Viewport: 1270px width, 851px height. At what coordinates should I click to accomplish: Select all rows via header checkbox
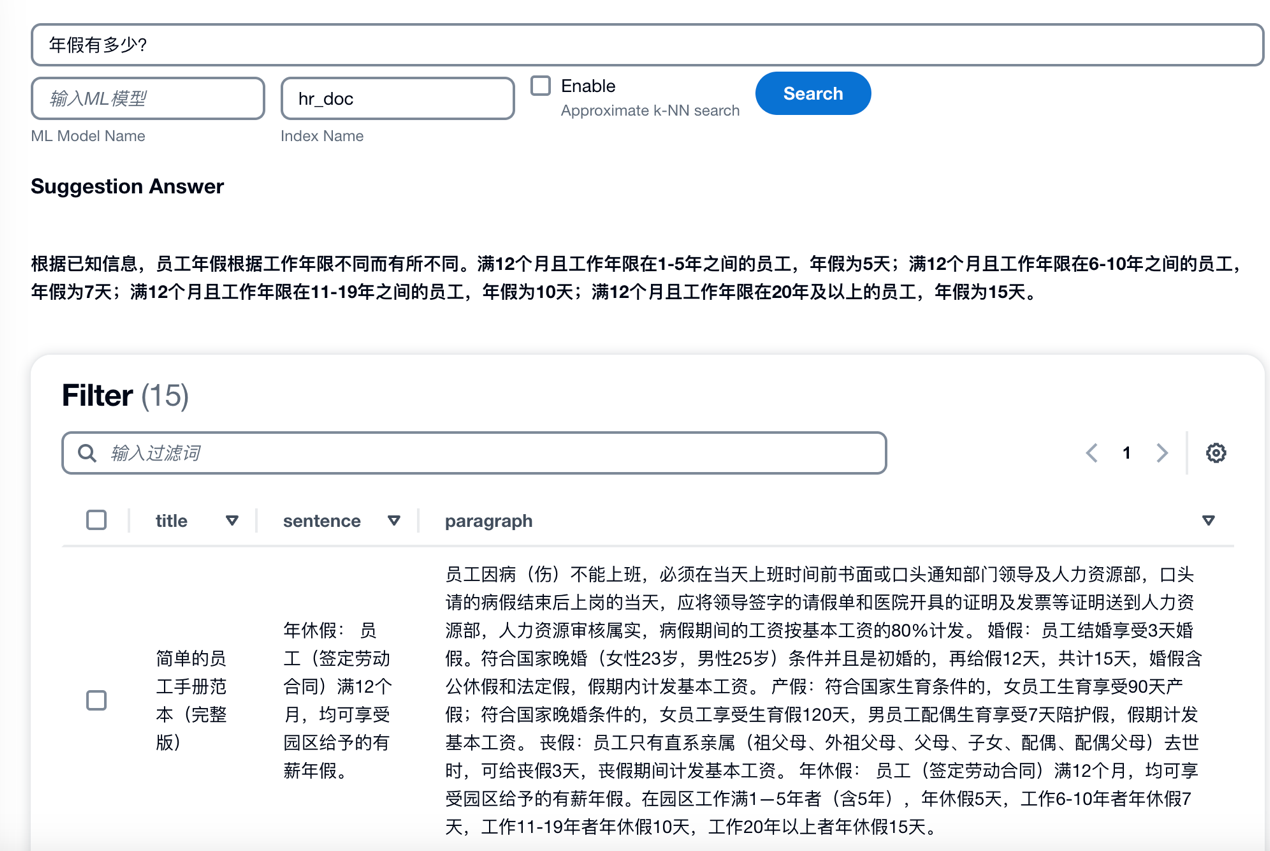click(96, 520)
